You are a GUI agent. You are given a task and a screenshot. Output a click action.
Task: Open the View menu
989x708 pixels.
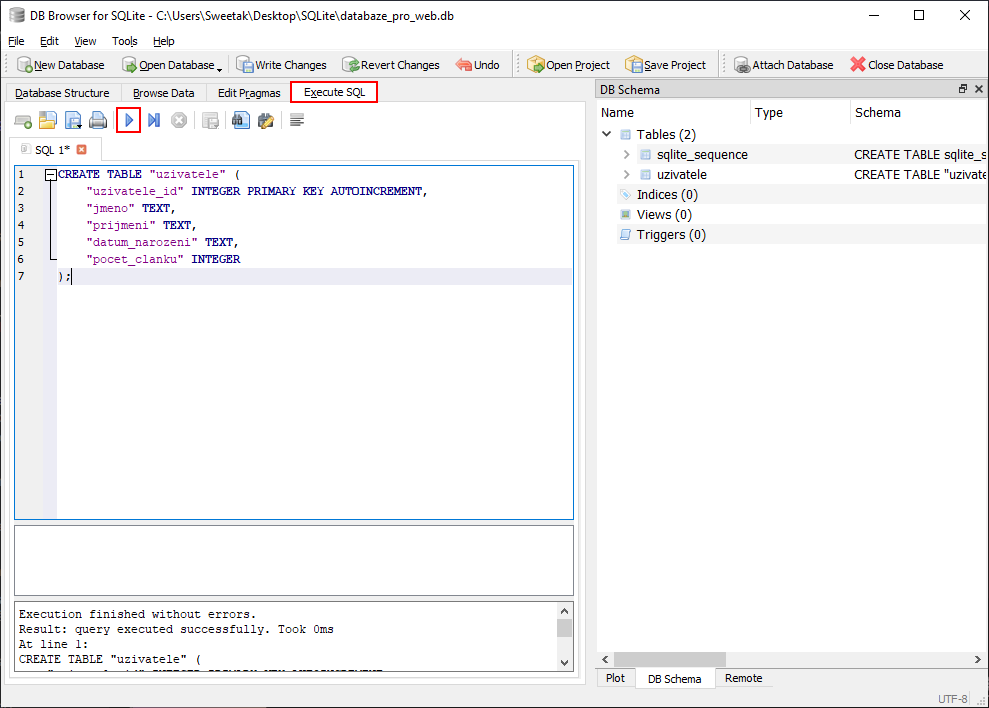tap(85, 41)
